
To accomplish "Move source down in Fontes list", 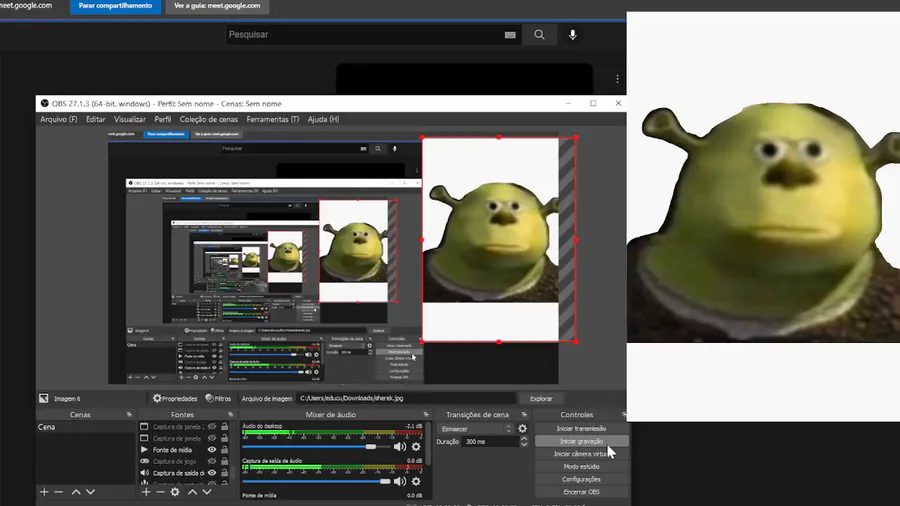I will pos(207,492).
